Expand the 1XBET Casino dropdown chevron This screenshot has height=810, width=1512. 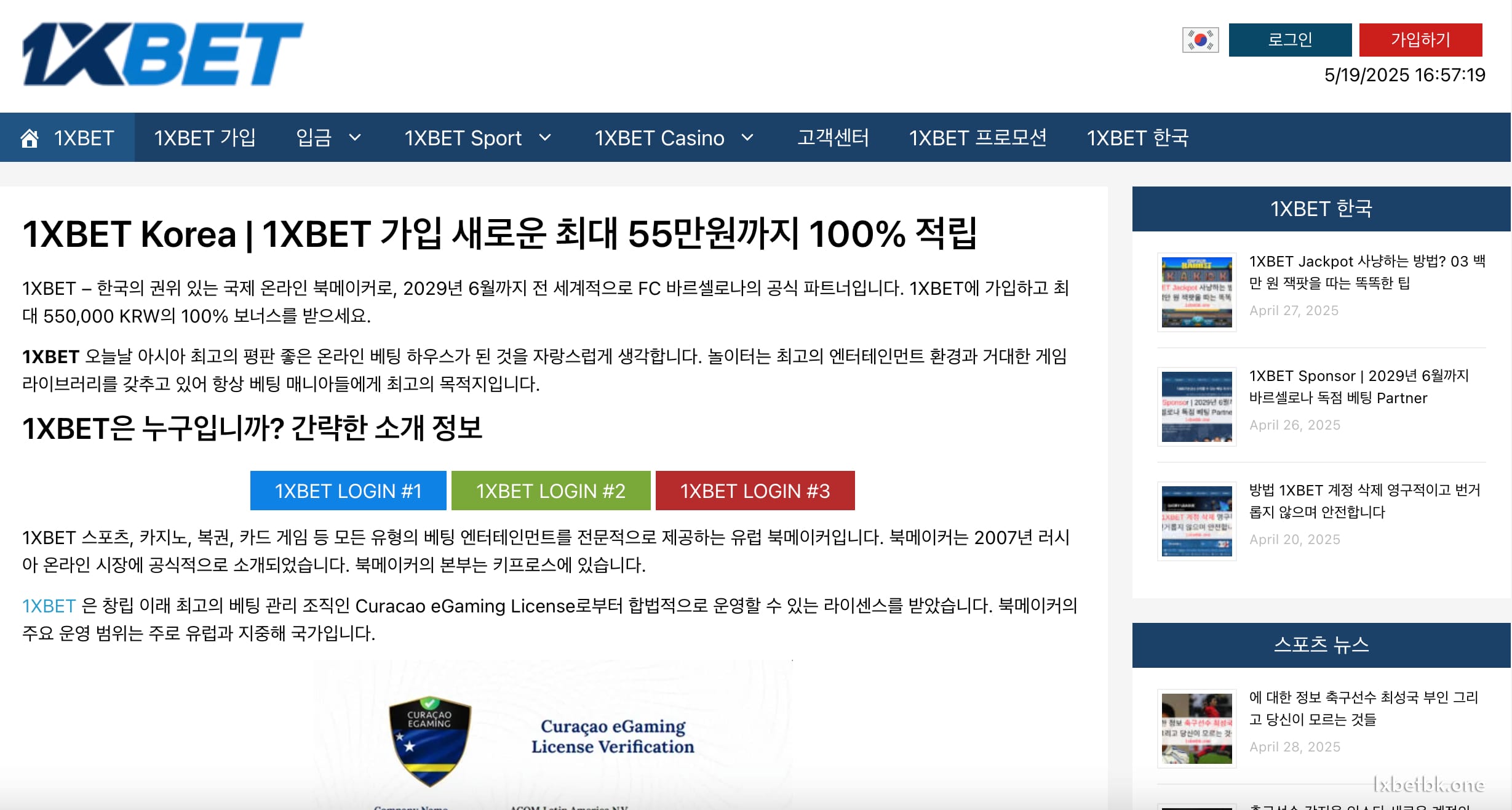pyautogui.click(x=747, y=137)
